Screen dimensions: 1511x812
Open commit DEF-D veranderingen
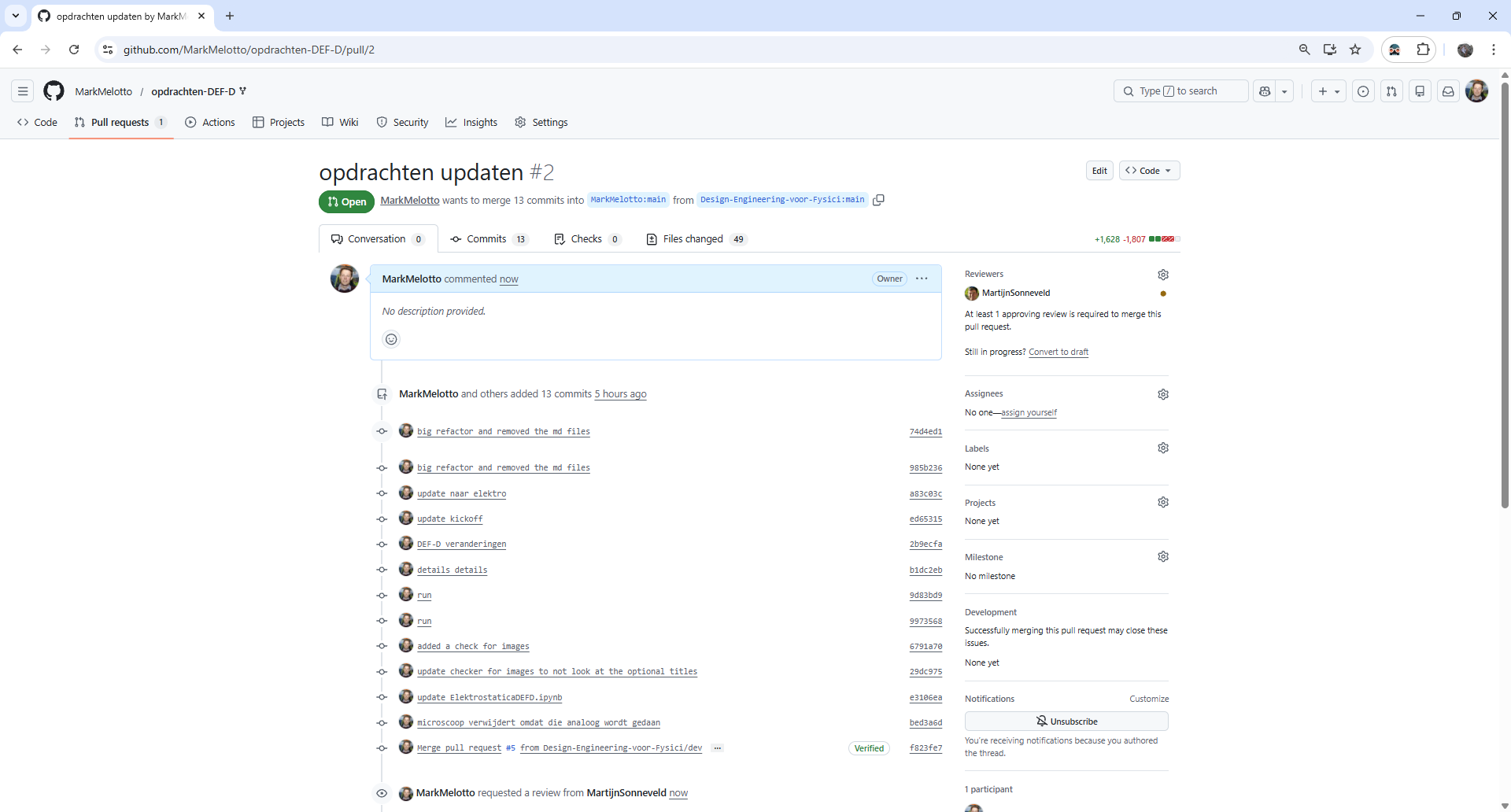[x=461, y=544]
